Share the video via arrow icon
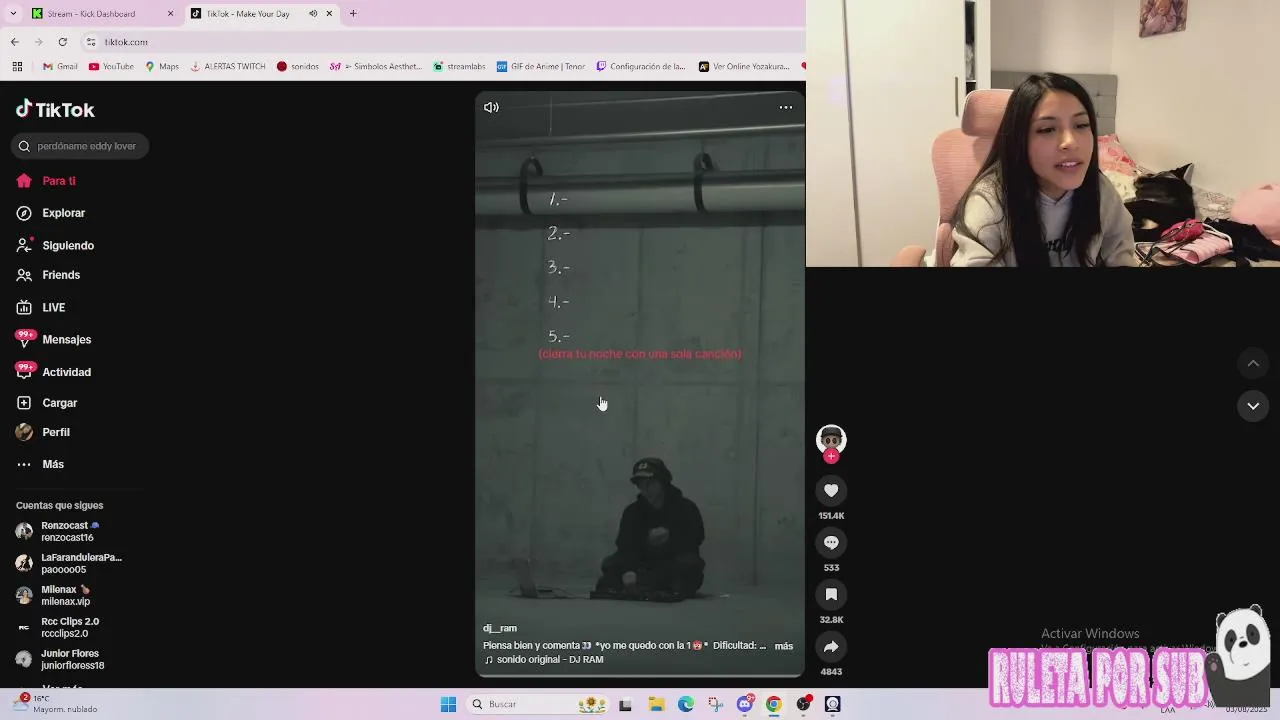Image resolution: width=1280 pixels, height=720 pixels. (831, 646)
